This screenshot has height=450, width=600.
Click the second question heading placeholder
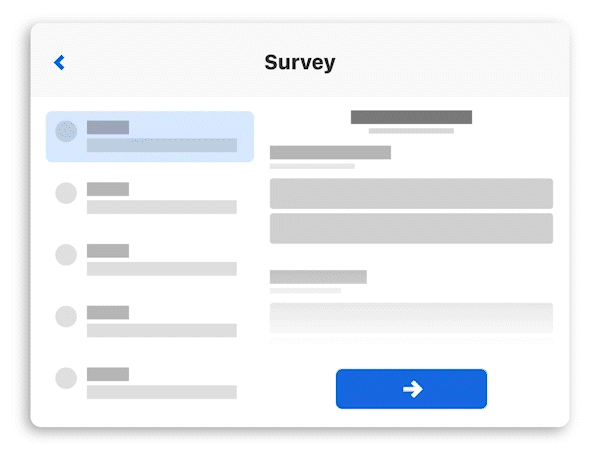click(318, 276)
